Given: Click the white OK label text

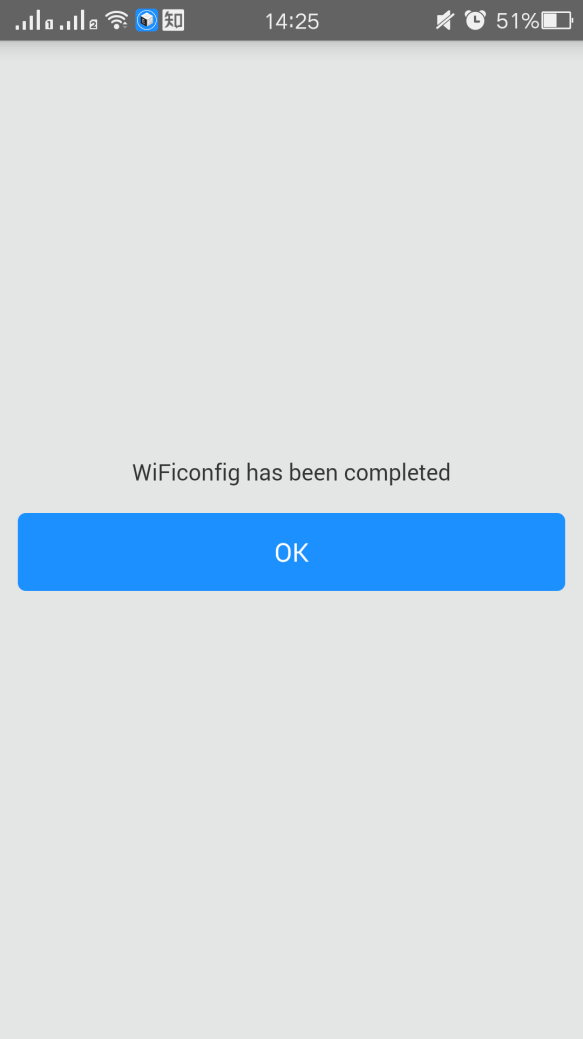Looking at the screenshot, I should click(x=292, y=553).
